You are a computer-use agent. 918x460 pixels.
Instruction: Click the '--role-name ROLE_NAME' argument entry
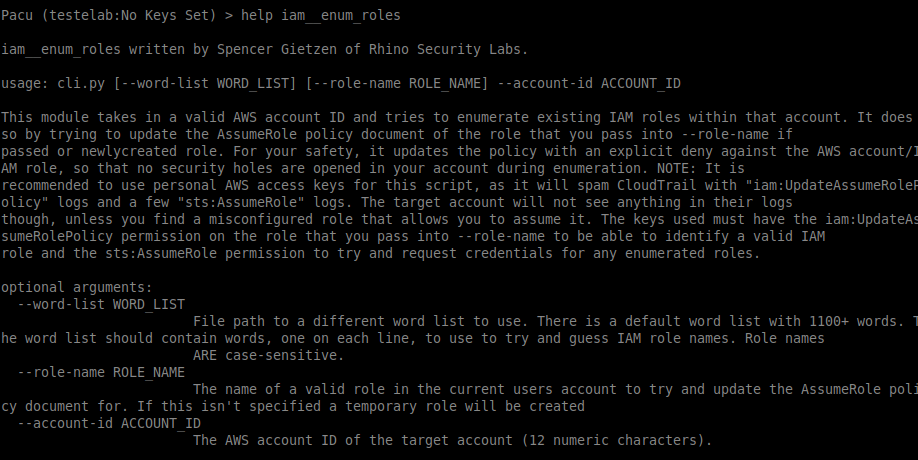point(101,372)
